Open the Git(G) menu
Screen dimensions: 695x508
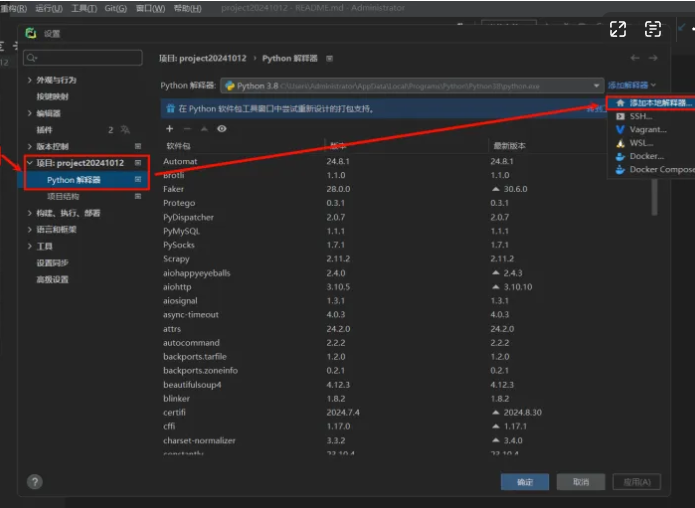[116, 8]
